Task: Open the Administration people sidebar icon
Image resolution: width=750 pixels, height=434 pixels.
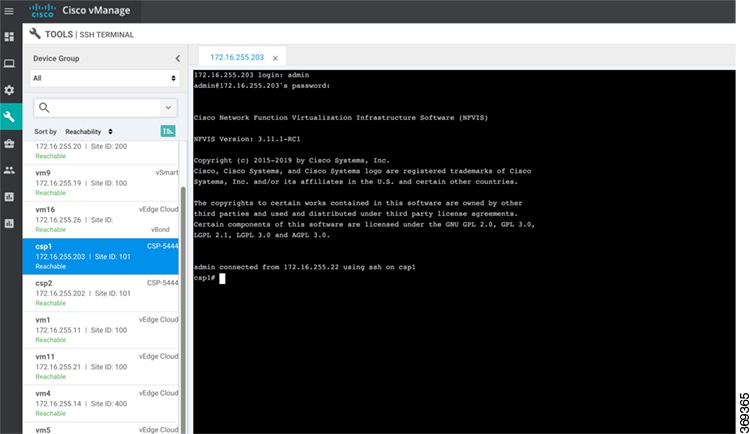Action: 9,170
